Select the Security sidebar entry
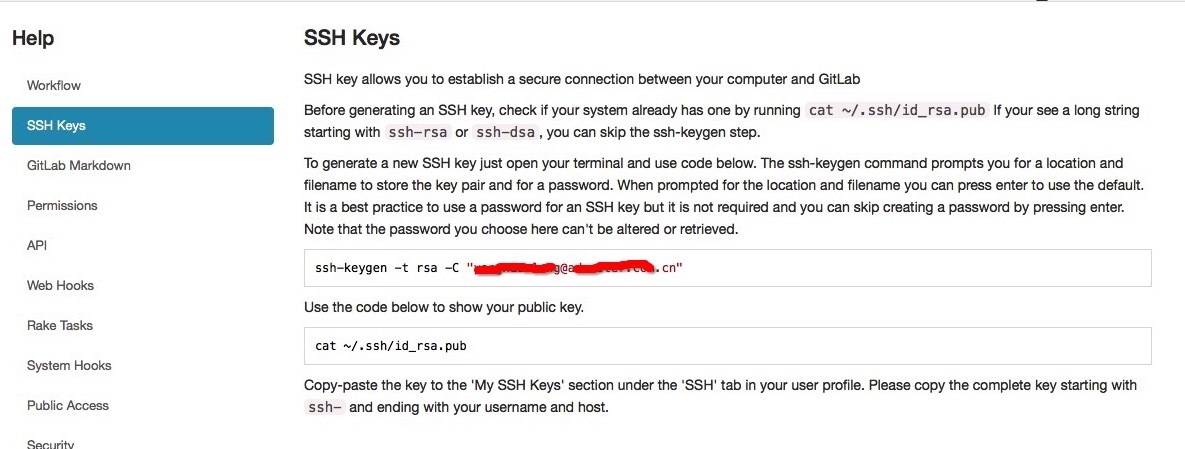Image resolution: width=1185 pixels, height=449 pixels. pyautogui.click(x=51, y=444)
